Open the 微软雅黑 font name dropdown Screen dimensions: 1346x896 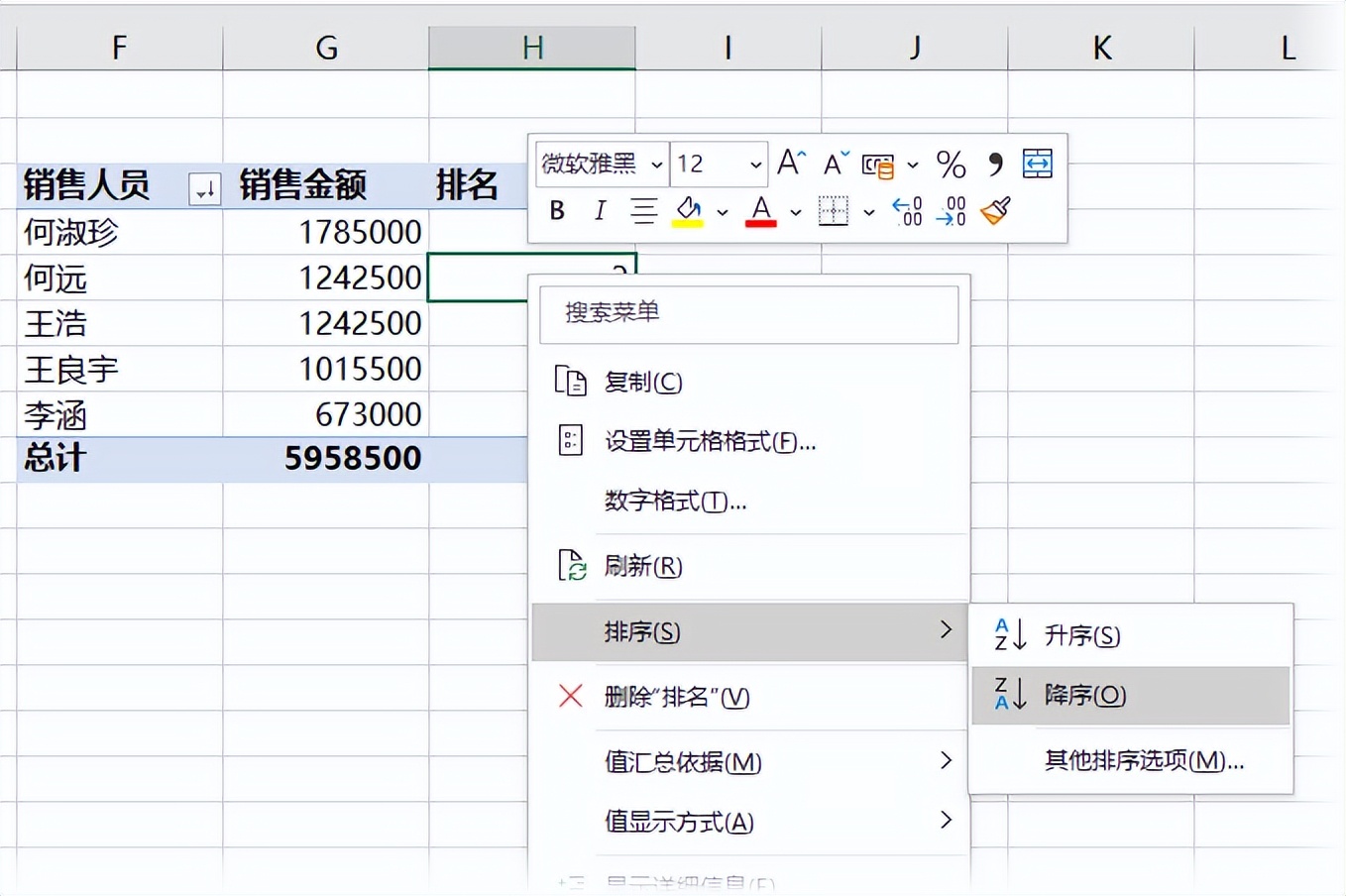656,165
